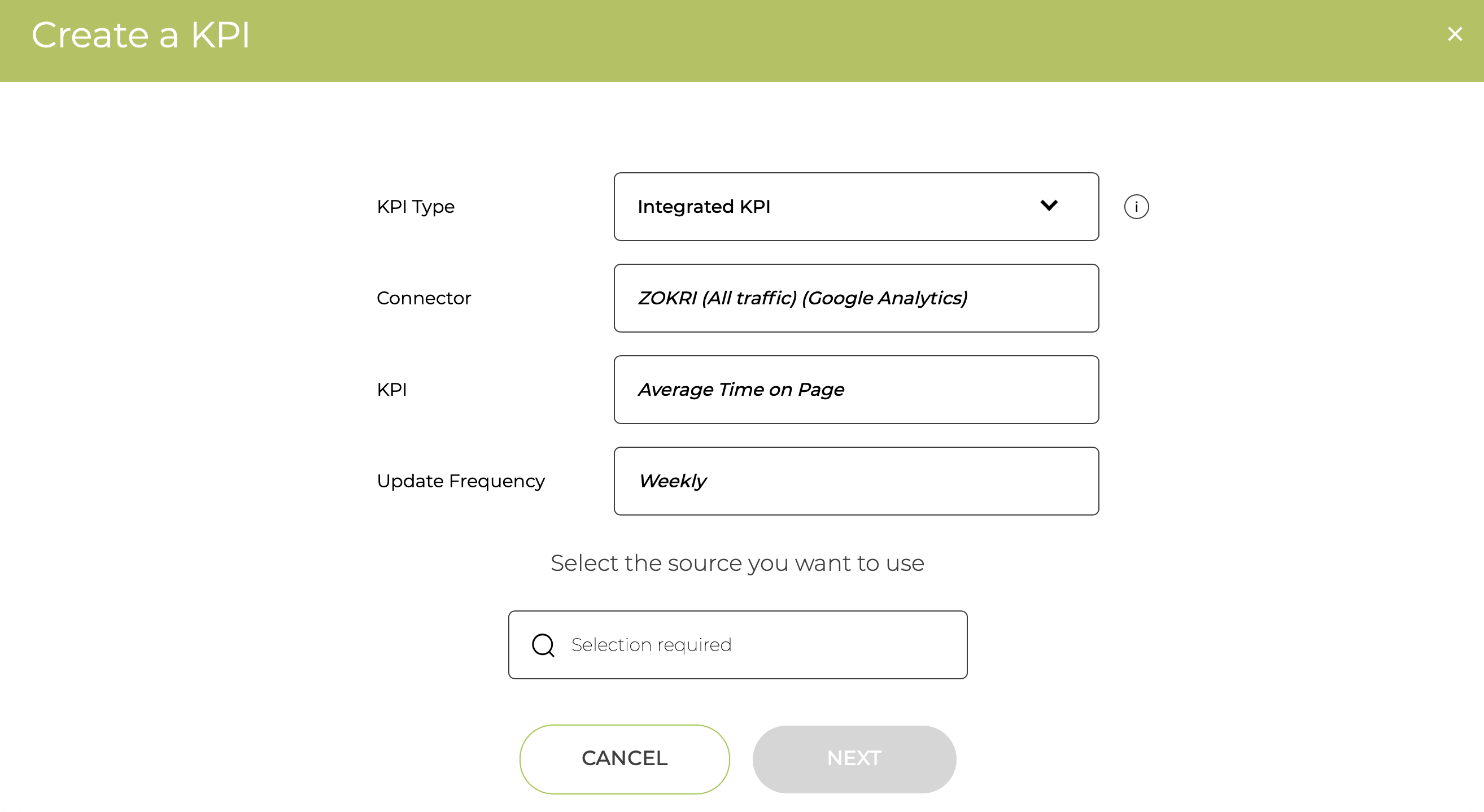Click the Update Frequency field showing Weekly
This screenshot has width=1484, height=812.
coord(856,482)
